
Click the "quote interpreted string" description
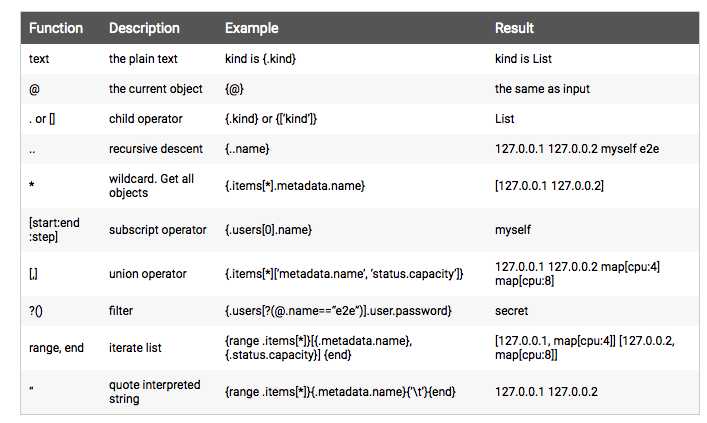[154, 392]
